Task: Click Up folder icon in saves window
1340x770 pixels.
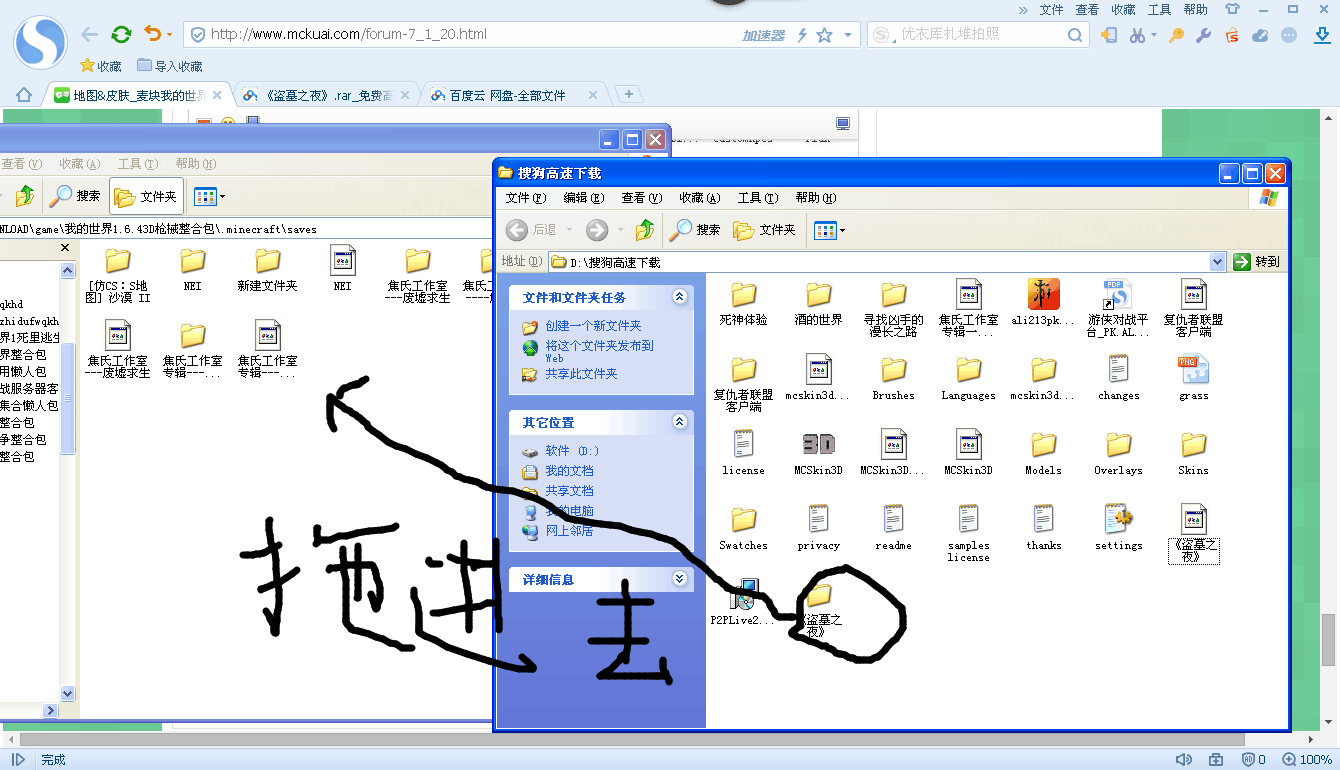Action: 25,196
